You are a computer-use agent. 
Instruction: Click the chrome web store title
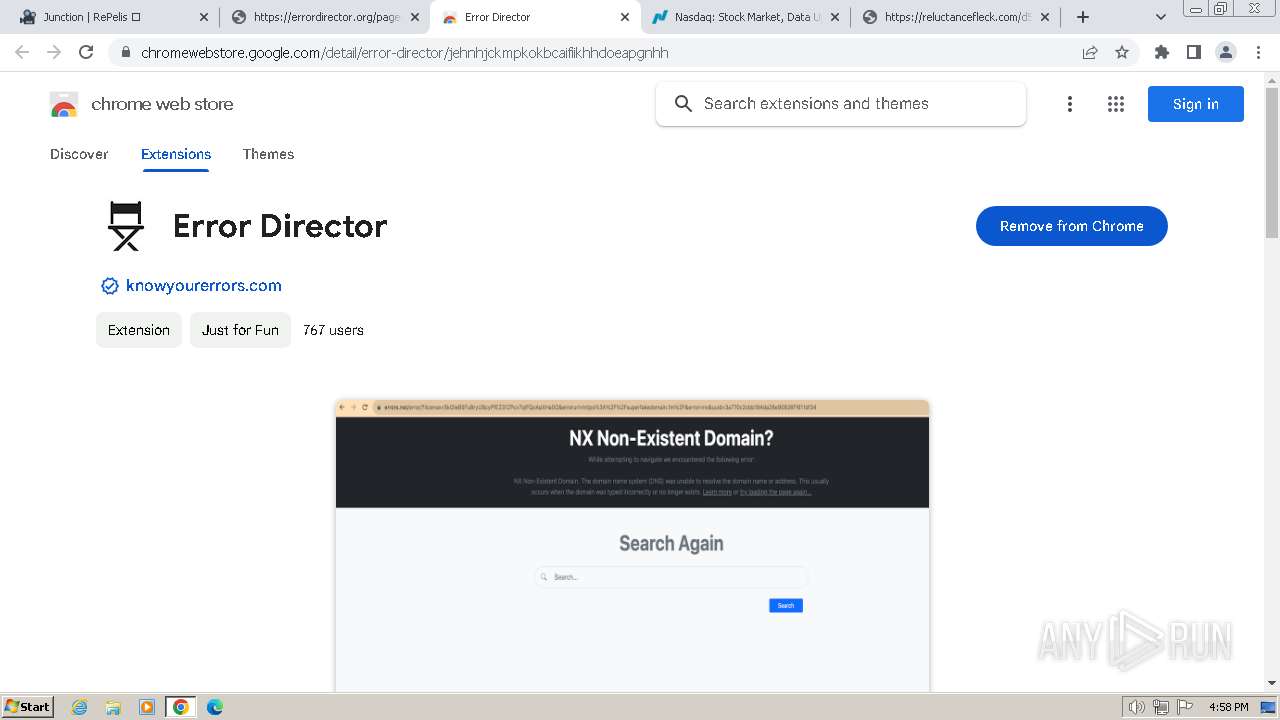coord(162,104)
